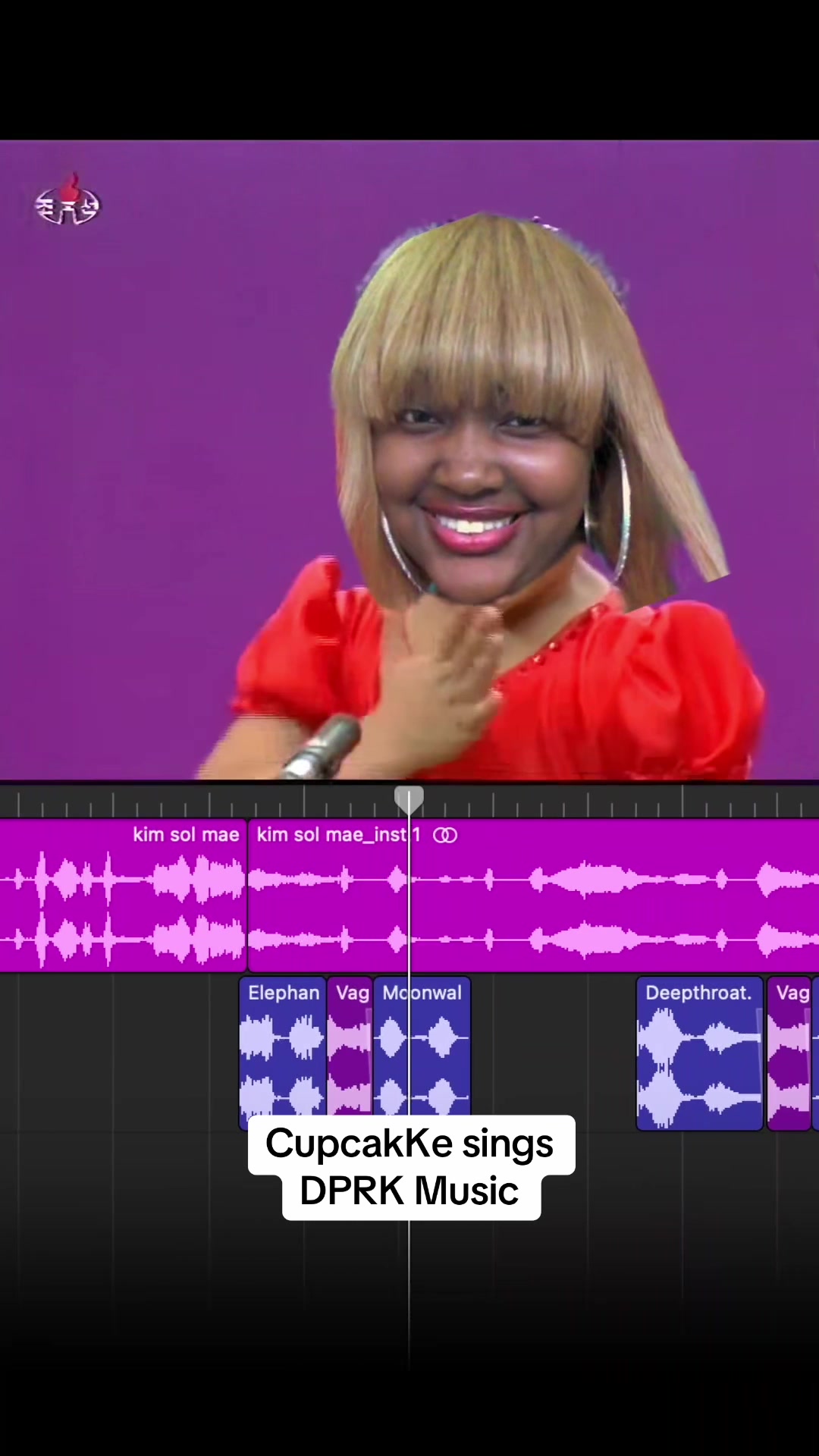
Task: Click the playhead marker on the ruler
Action: pyautogui.click(x=409, y=799)
